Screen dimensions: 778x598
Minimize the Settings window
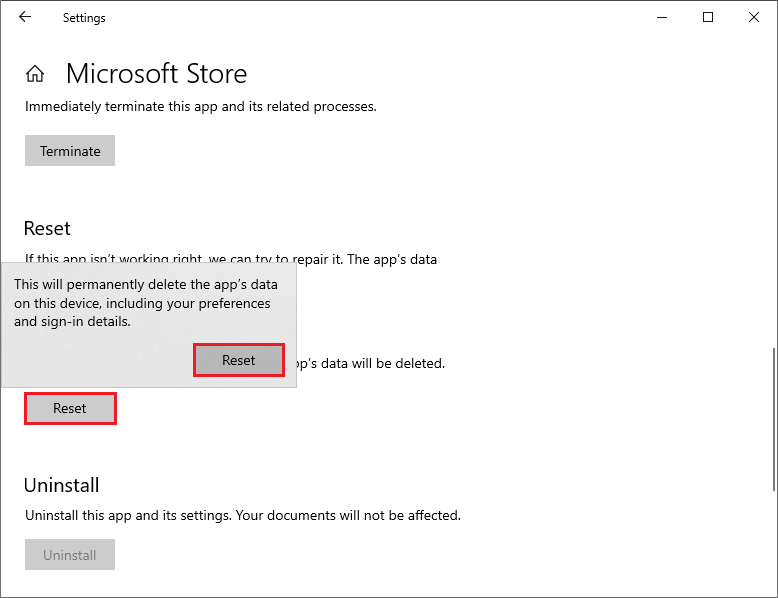pyautogui.click(x=662, y=17)
